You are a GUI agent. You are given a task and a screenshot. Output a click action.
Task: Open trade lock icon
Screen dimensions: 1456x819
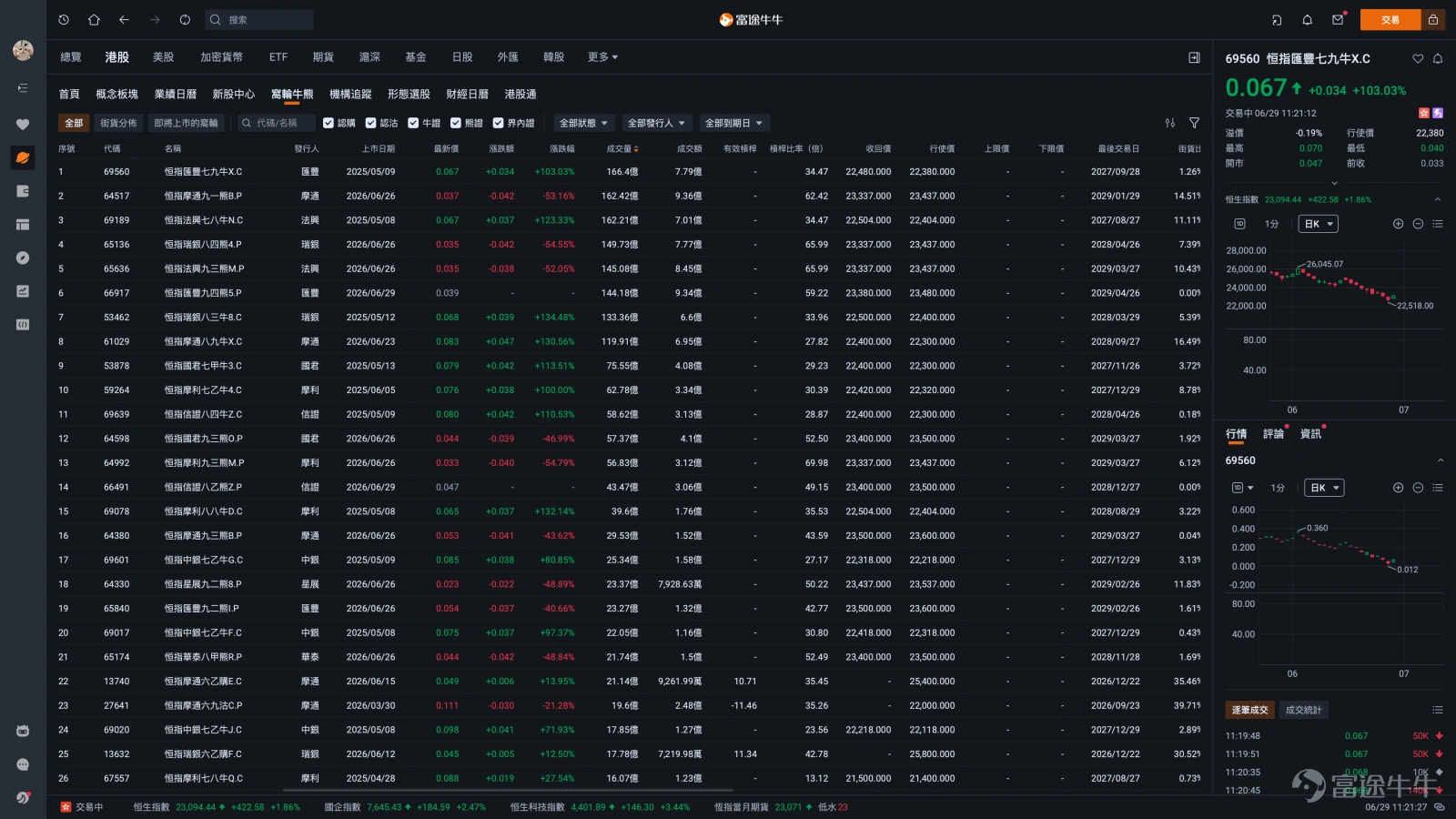tap(1433, 20)
